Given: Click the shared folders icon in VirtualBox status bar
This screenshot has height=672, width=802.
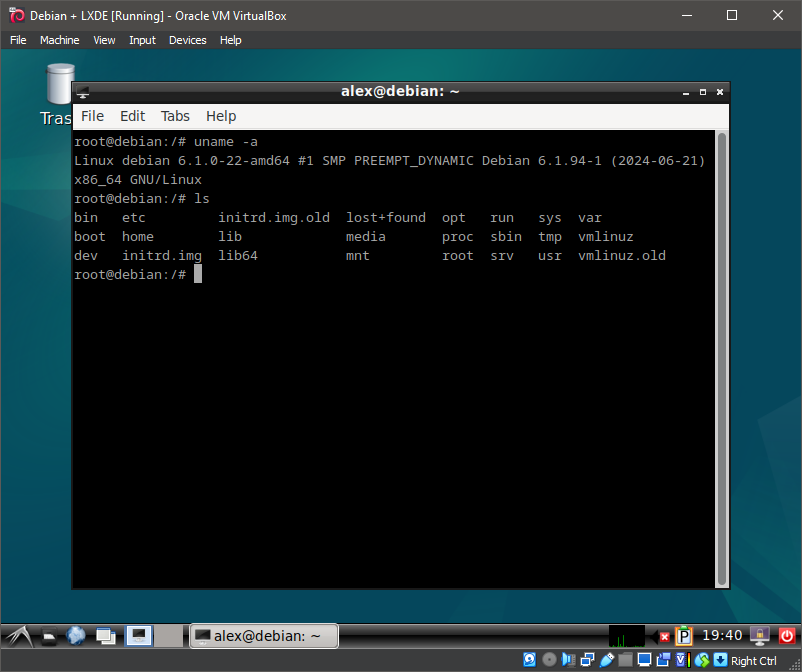Looking at the screenshot, I should 626,659.
